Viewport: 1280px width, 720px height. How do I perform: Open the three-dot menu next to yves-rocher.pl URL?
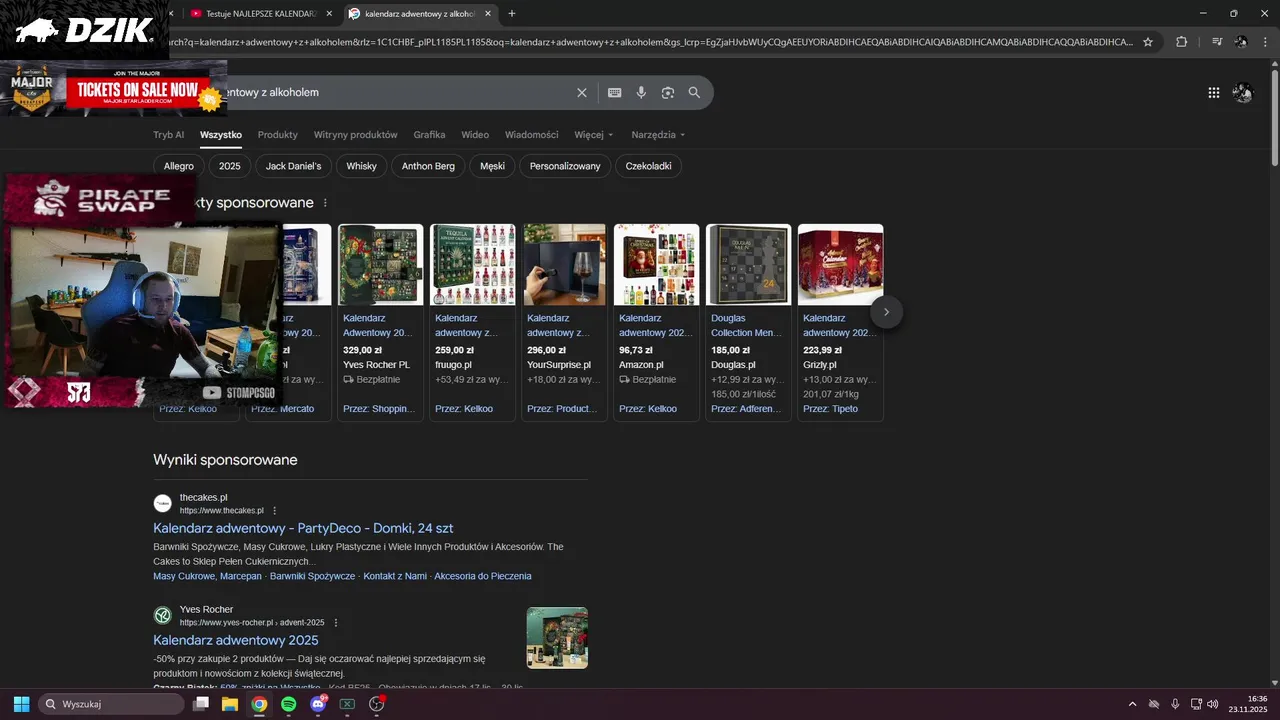pos(336,622)
